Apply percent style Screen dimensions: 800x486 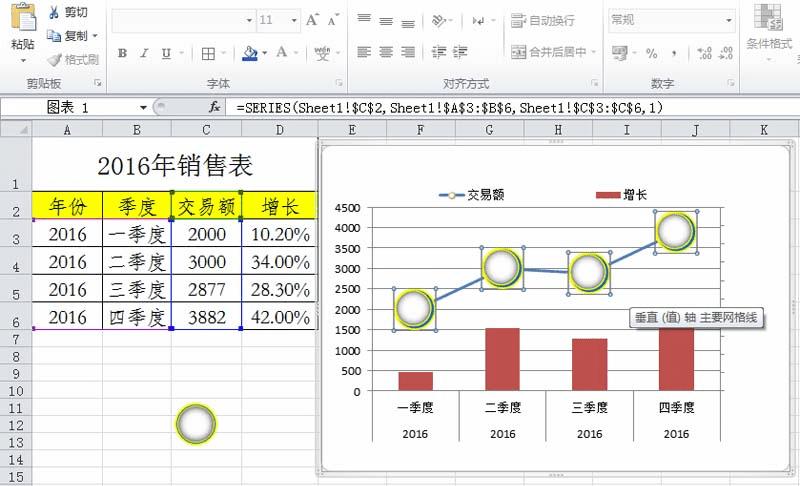click(x=652, y=54)
